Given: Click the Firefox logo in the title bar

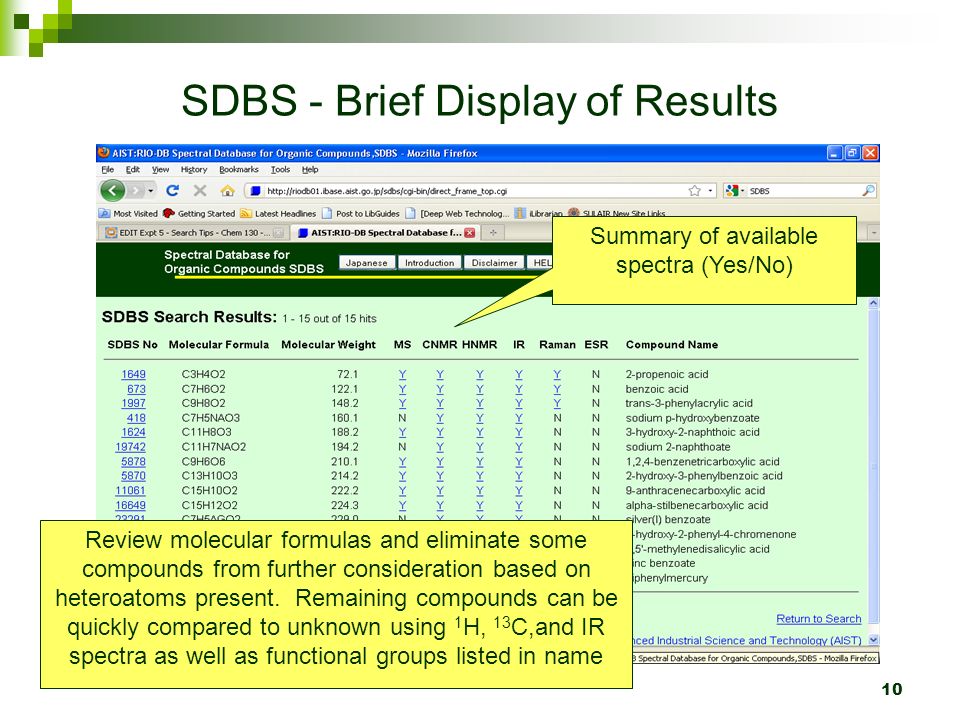Looking at the screenshot, I should [x=105, y=152].
